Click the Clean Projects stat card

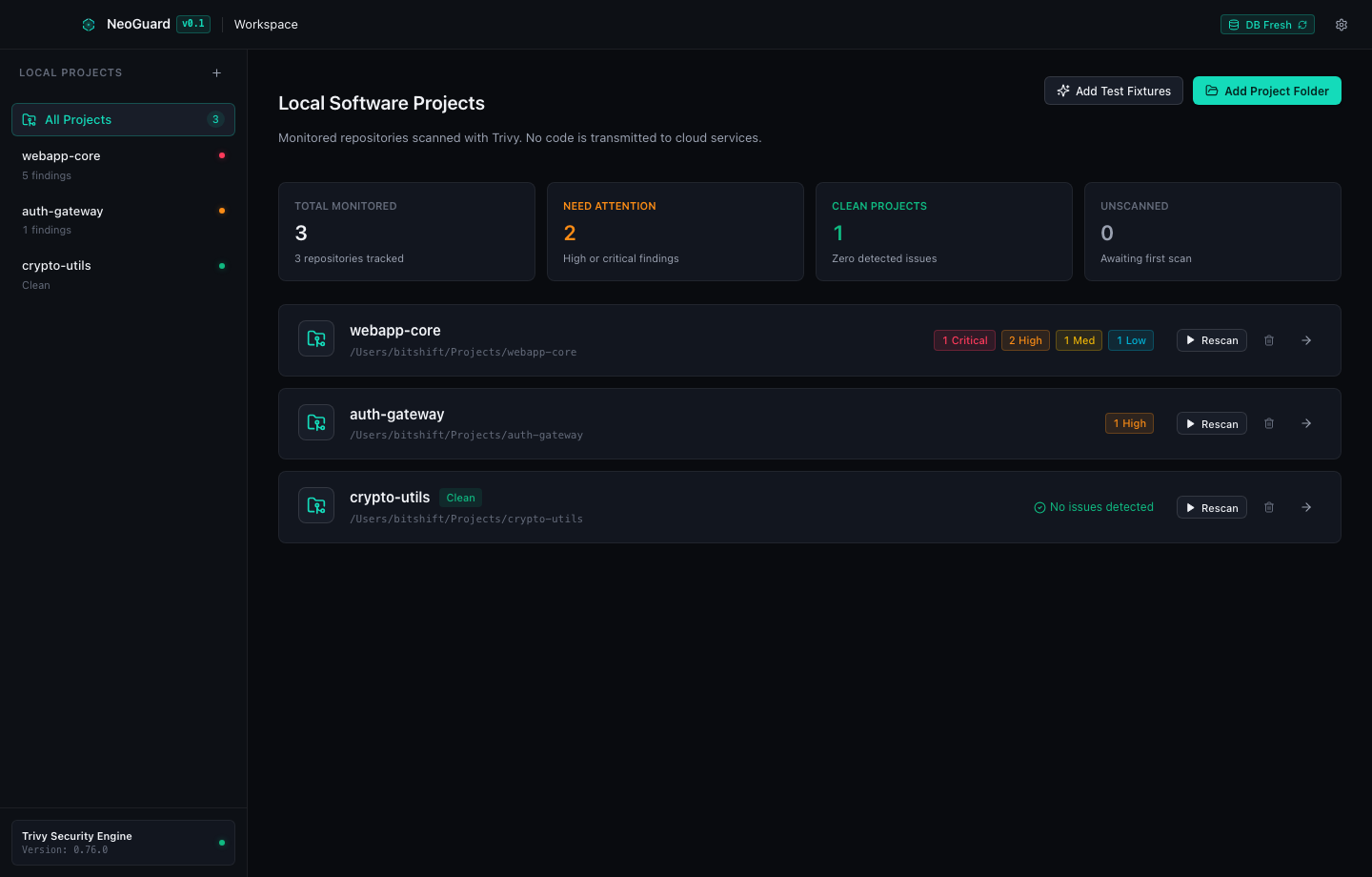coord(944,232)
